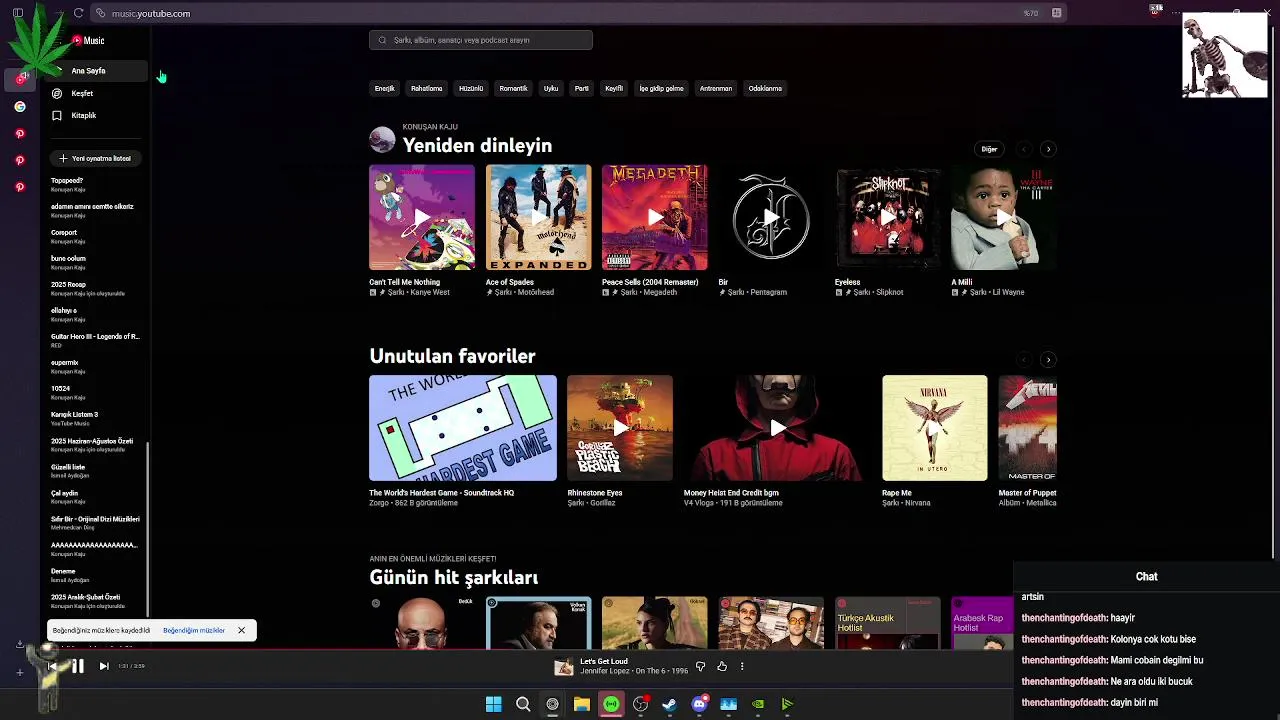Open Rape Me Nirvana thumbnail
The width and height of the screenshot is (1280, 720).
tap(935, 428)
